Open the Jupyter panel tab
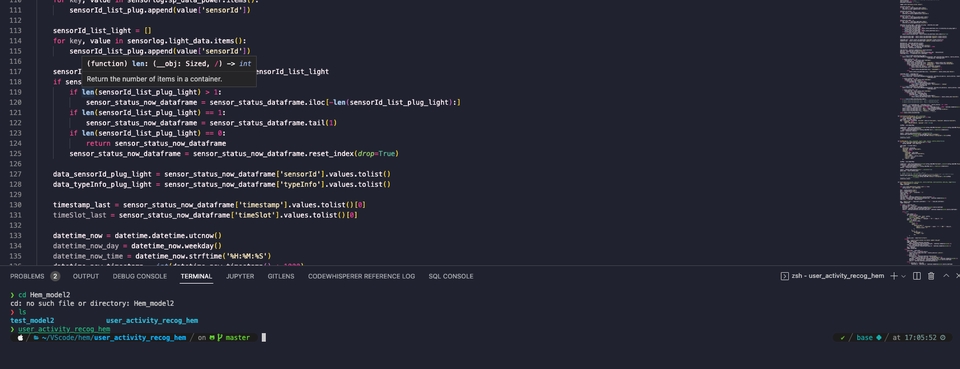The image size is (960, 369). (x=240, y=276)
